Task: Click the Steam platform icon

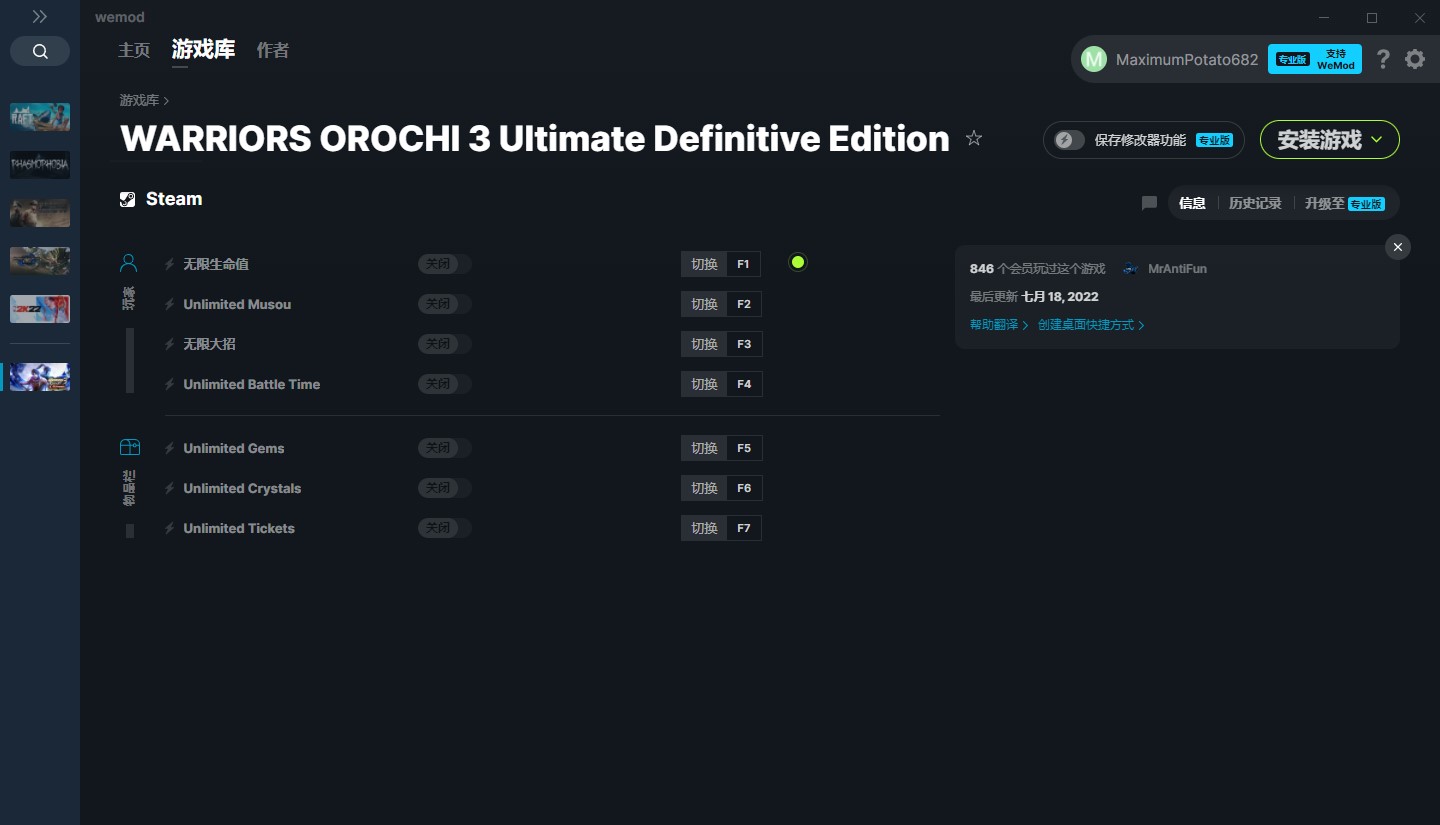Action: [x=127, y=199]
